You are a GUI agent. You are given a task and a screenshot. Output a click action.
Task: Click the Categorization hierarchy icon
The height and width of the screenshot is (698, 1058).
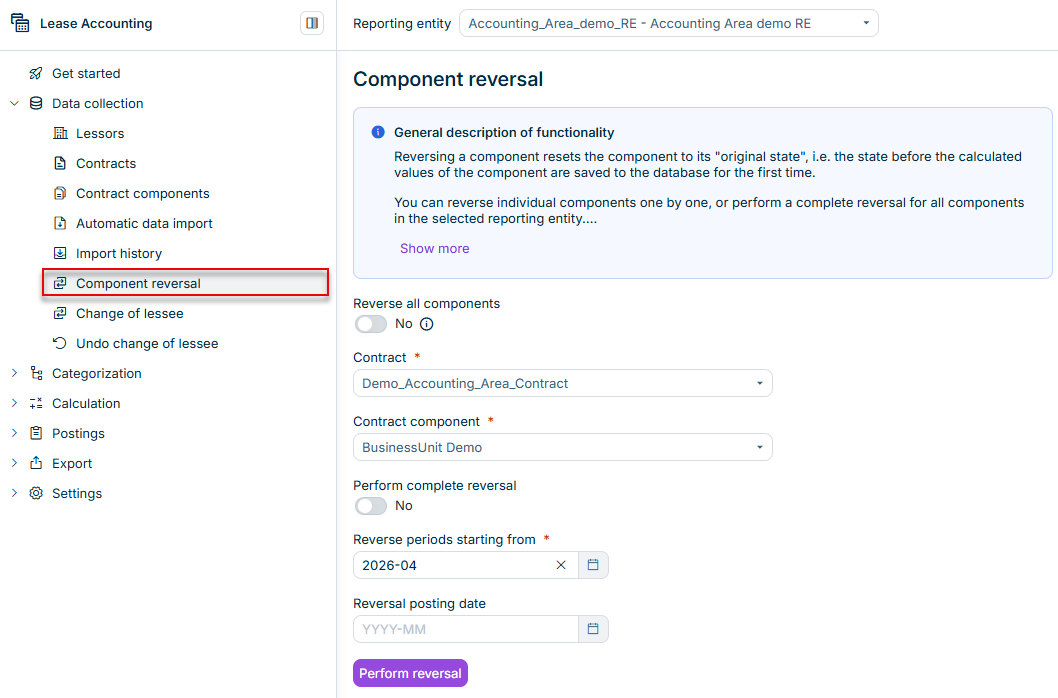pyautogui.click(x=36, y=373)
